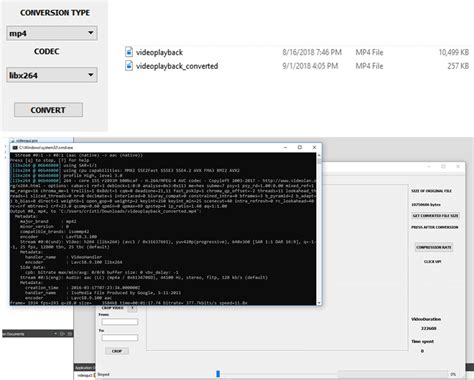The width and height of the screenshot is (474, 380).
Task: Click the video seek slider handle
Action: (218, 374)
